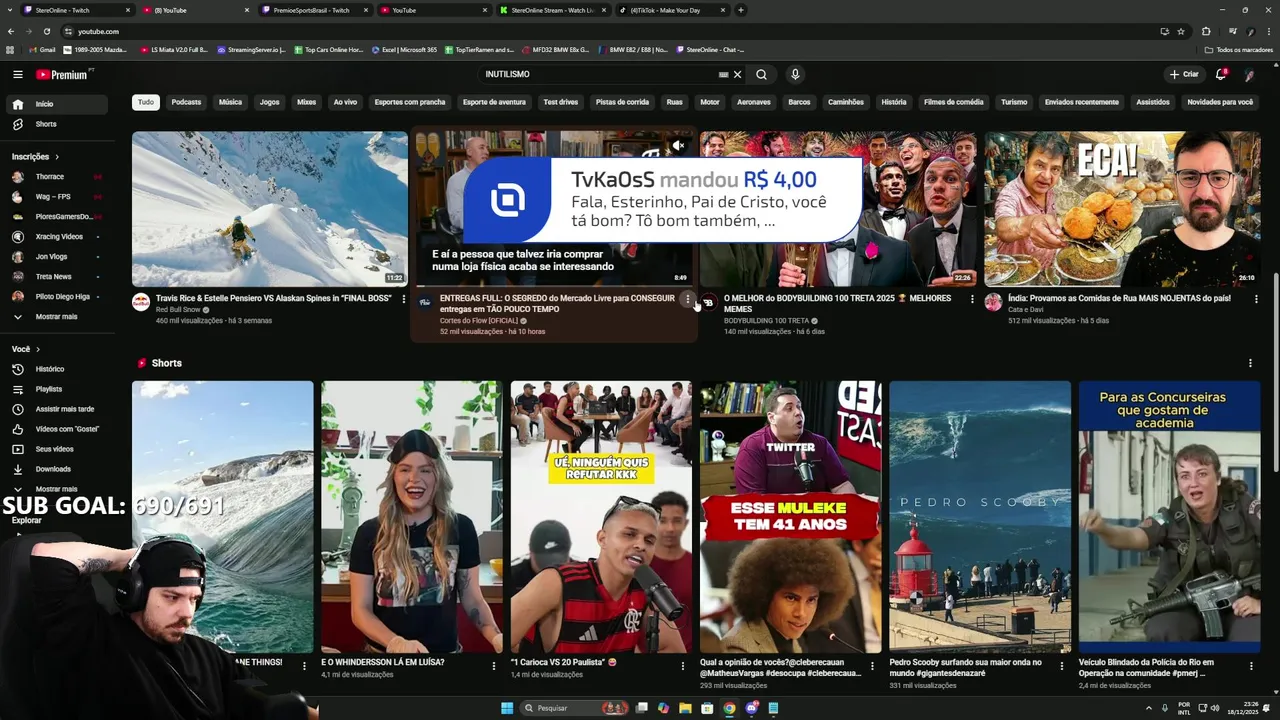
Task: Select the Test drives filter chip
Action: point(560,102)
